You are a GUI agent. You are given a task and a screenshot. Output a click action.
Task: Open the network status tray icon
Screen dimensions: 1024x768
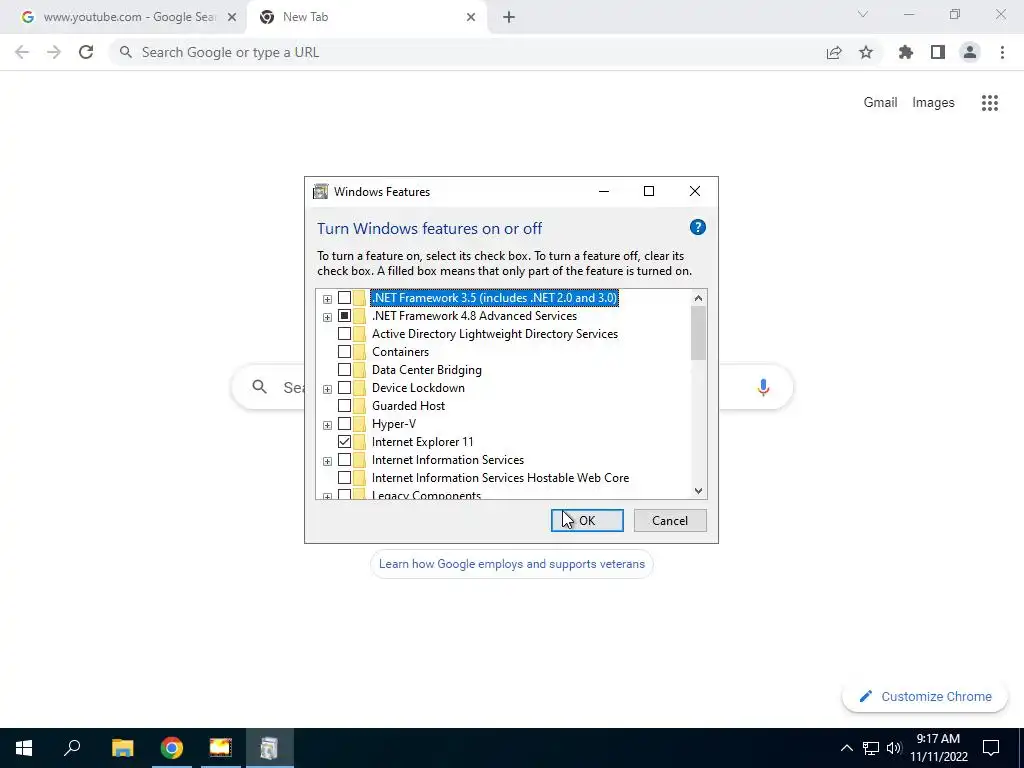(871, 748)
